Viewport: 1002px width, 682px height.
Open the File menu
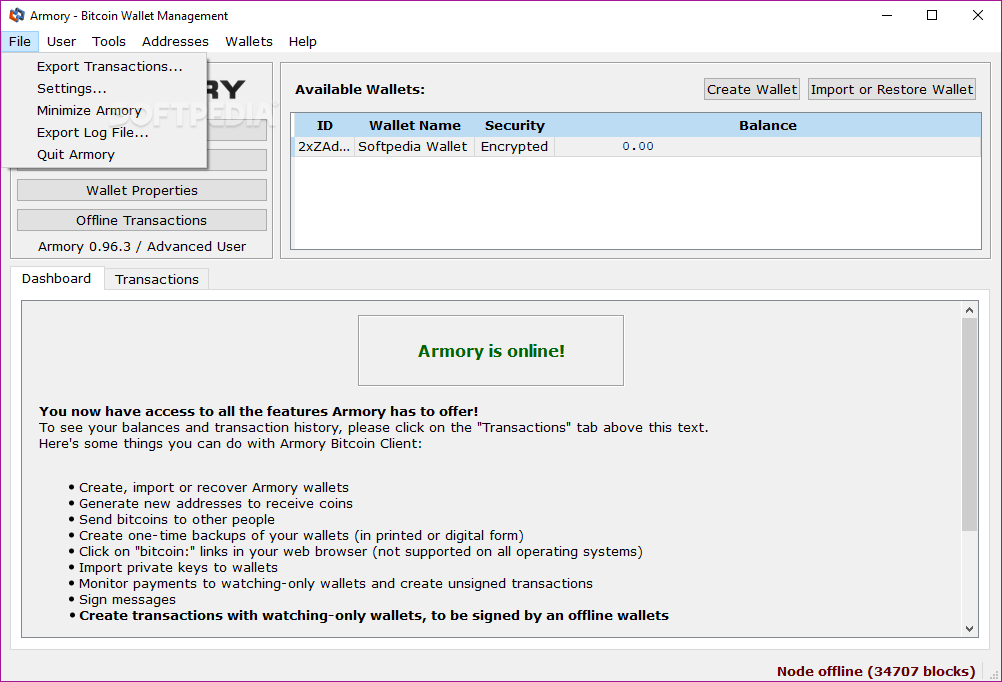pos(20,42)
